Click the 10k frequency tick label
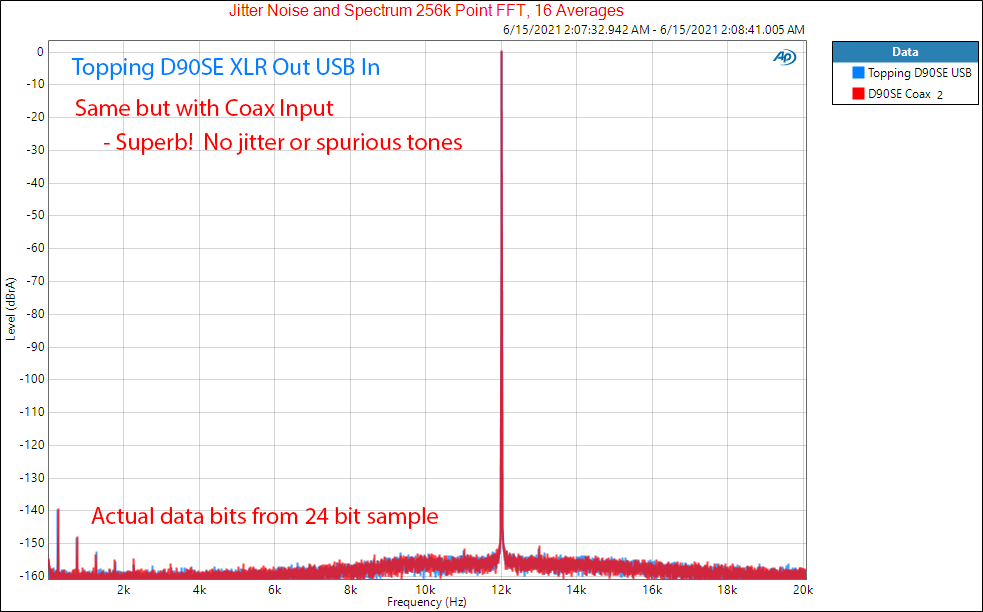The height and width of the screenshot is (612, 983). 425,589
